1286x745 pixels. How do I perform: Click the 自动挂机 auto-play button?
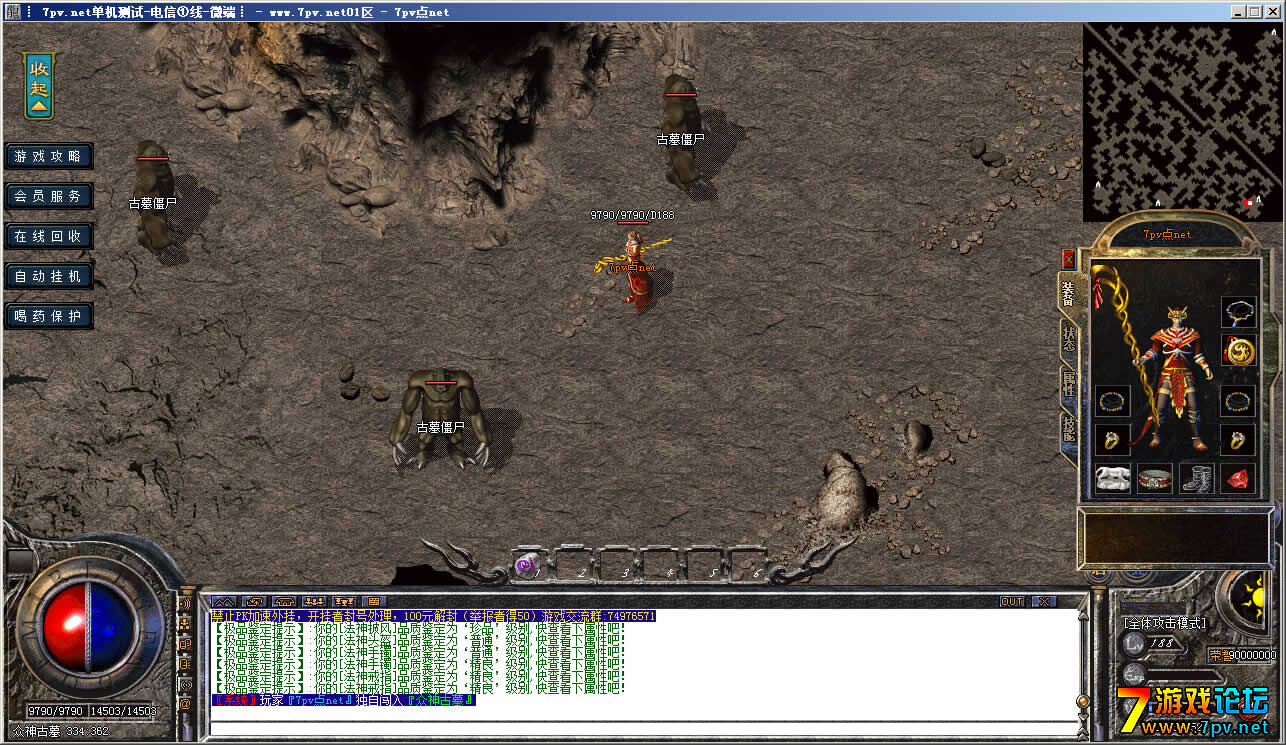pos(48,276)
